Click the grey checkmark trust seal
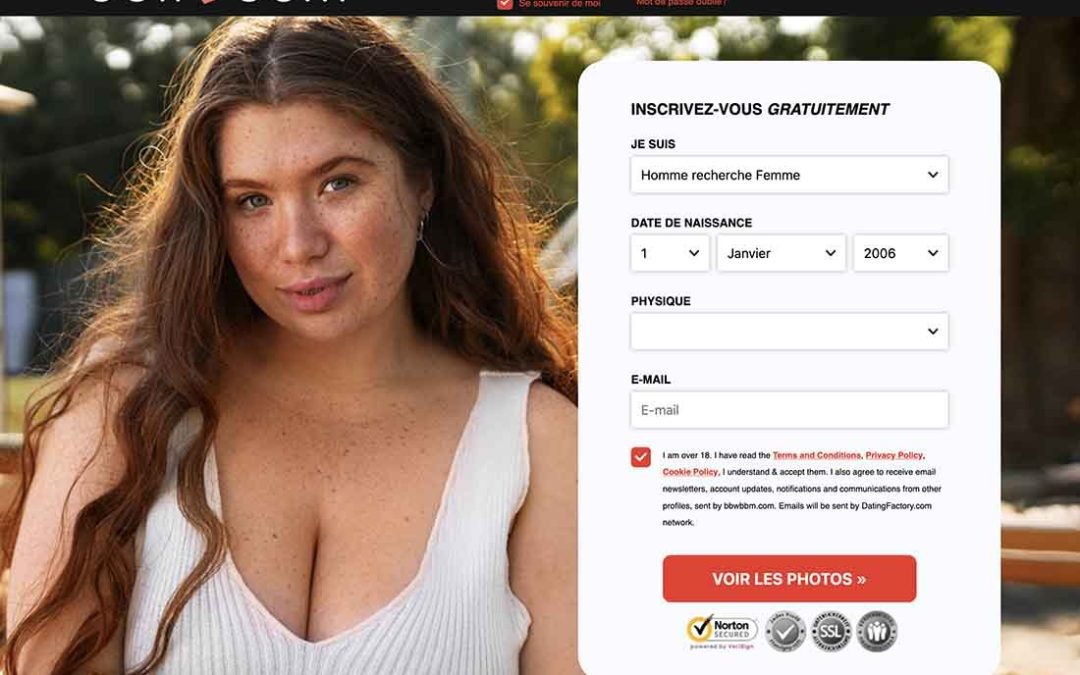1080x675 pixels. pos(785,631)
